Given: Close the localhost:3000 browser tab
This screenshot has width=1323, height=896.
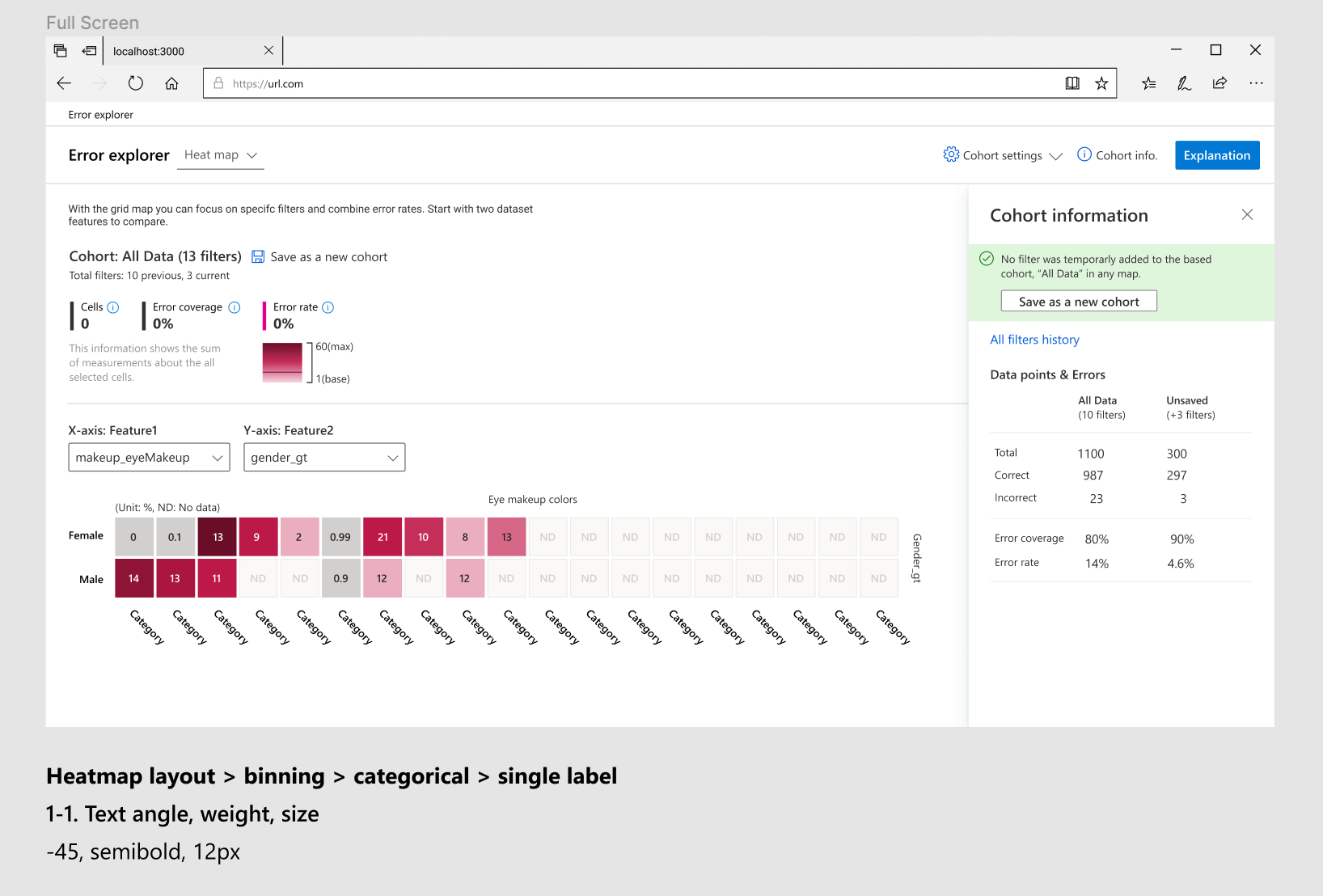Looking at the screenshot, I should [x=268, y=50].
